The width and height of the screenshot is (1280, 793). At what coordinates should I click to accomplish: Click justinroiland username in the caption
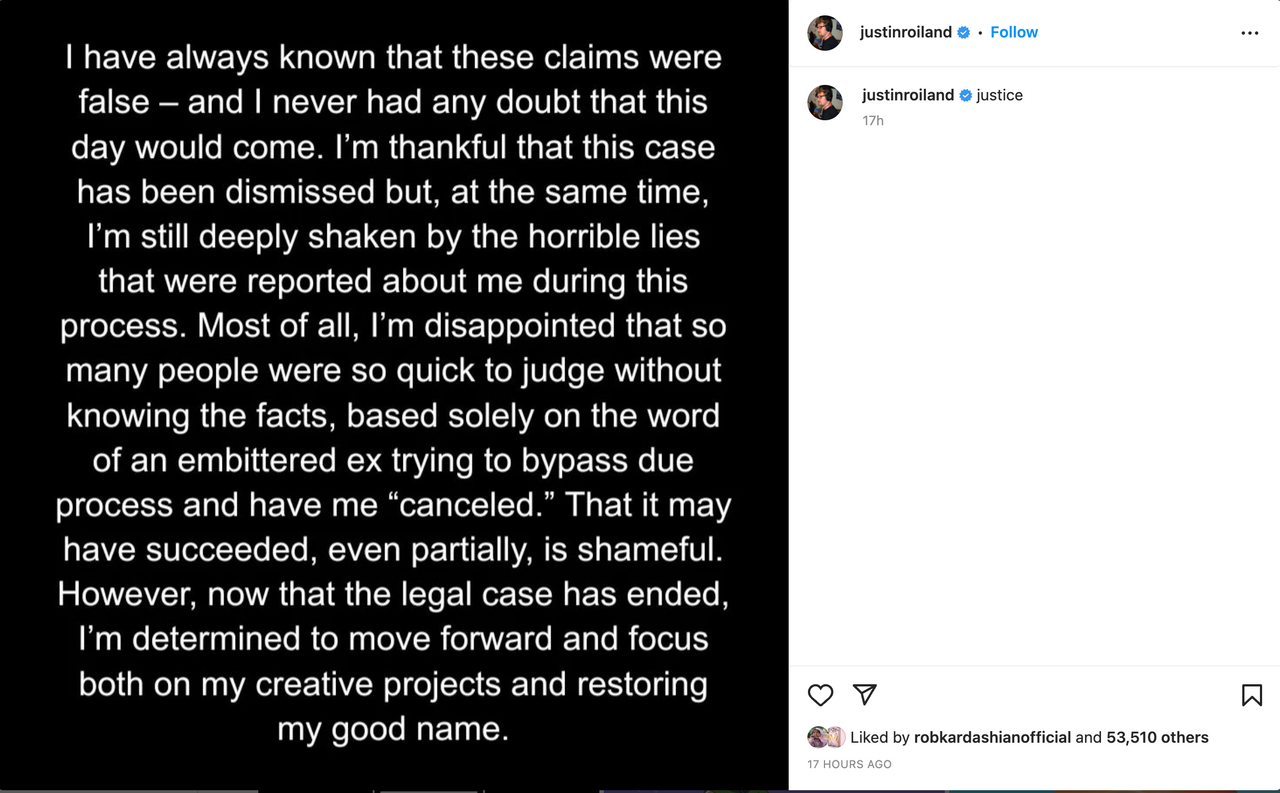pyautogui.click(x=908, y=94)
